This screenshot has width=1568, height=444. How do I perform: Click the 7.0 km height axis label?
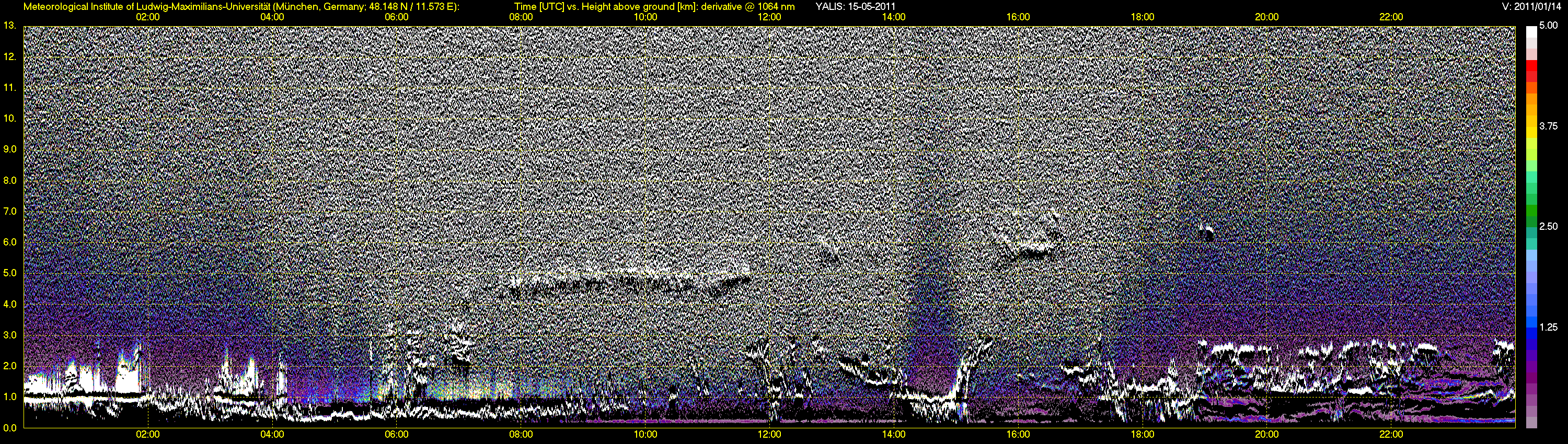(10, 211)
